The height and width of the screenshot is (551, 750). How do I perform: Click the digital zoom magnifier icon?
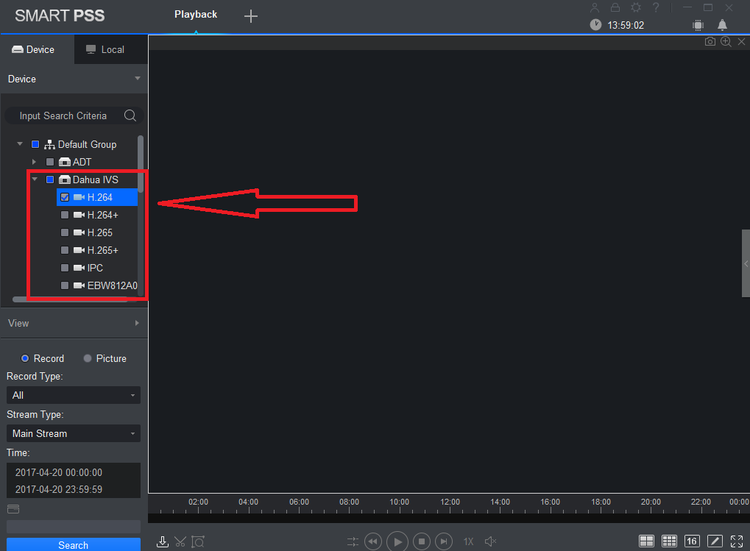tap(726, 42)
